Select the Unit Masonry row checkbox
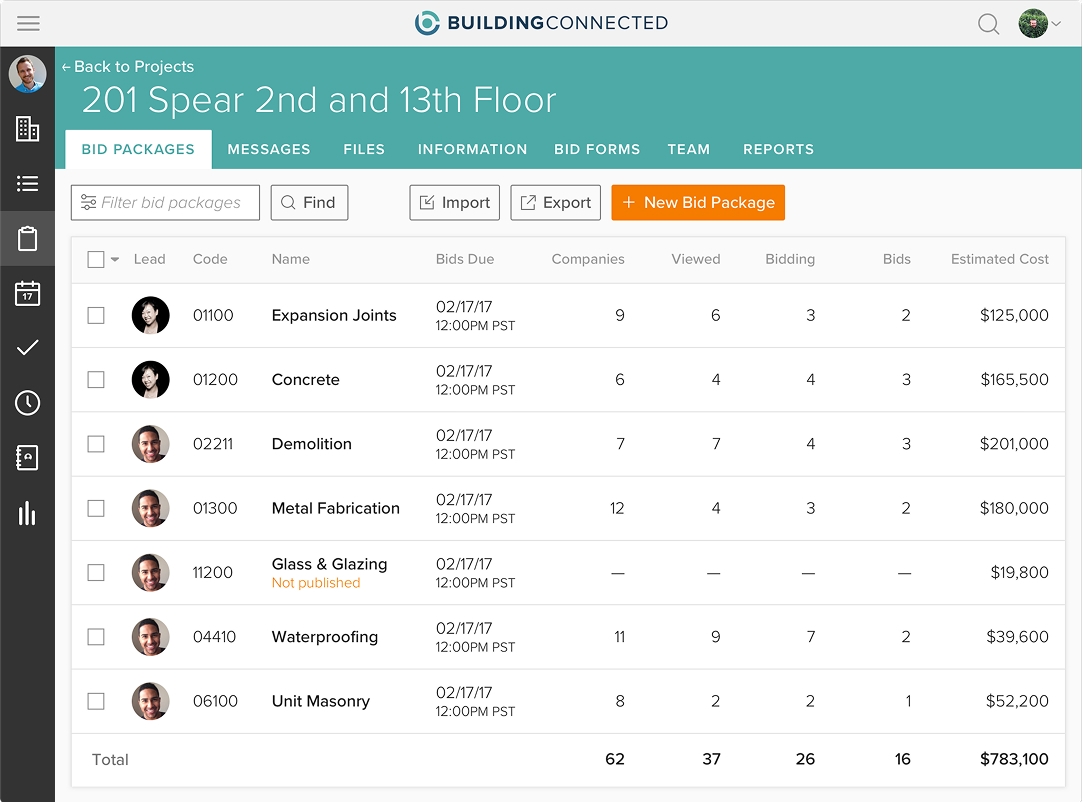 point(96,701)
